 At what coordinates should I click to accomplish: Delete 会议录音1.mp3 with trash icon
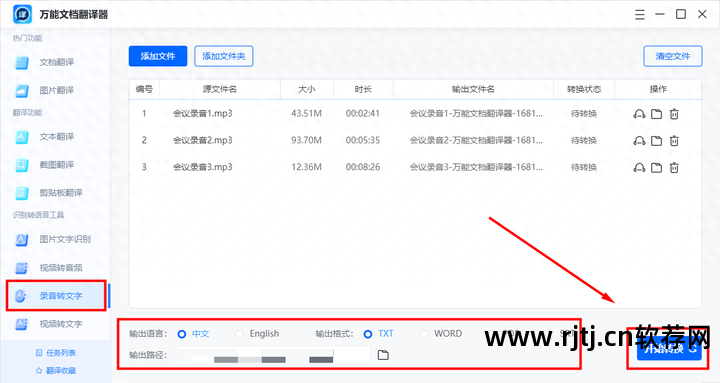[674, 114]
